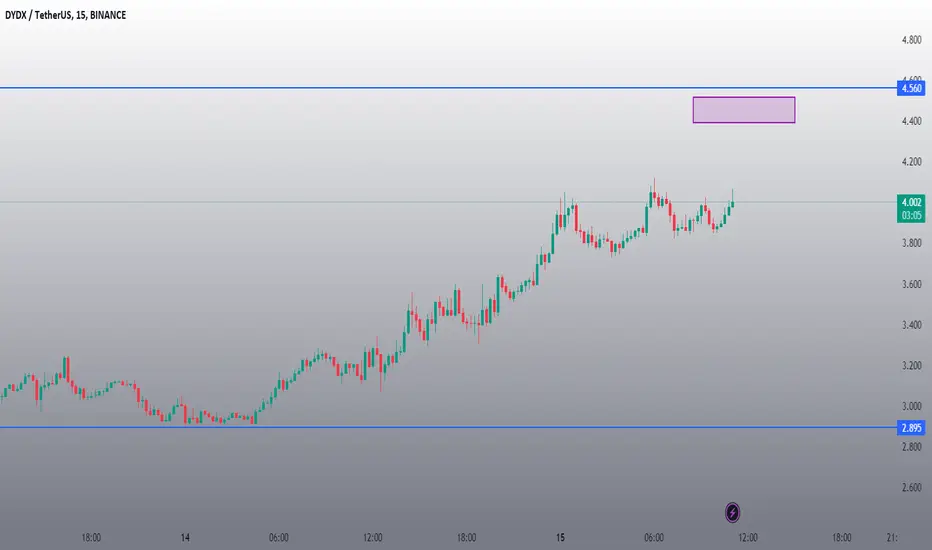Viewport: 932px width, 550px height.
Task: Click the date 15 time axis label
Action: coord(560,538)
